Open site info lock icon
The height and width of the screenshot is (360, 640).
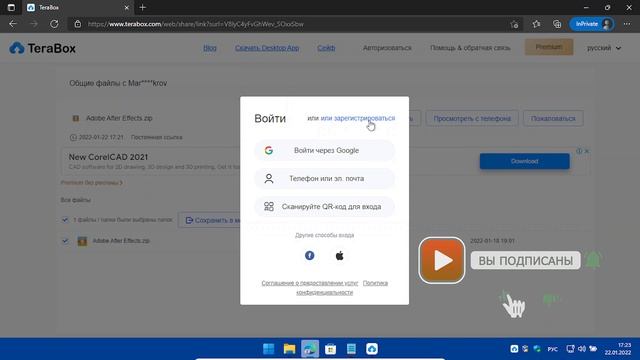coord(78,24)
